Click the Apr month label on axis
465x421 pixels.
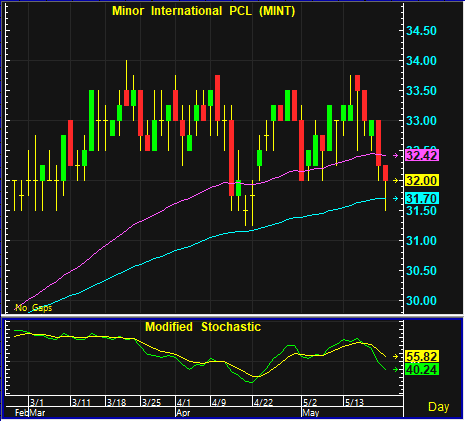[183, 413]
